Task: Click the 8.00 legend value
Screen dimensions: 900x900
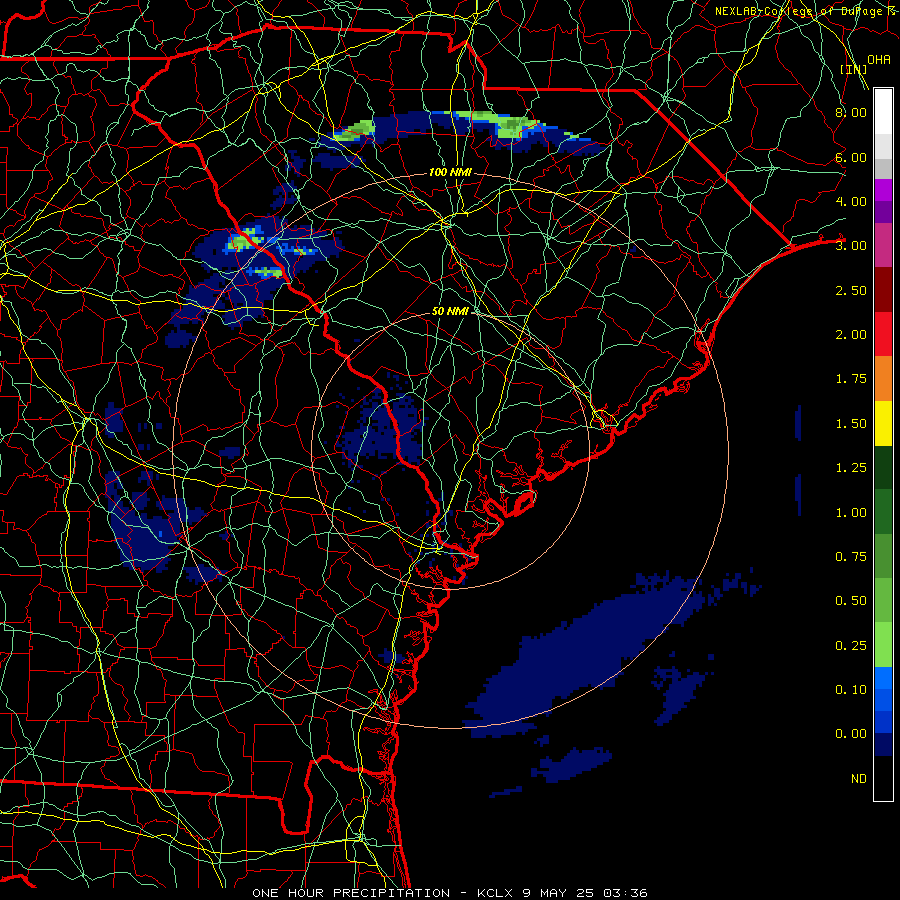Action: pos(851,112)
